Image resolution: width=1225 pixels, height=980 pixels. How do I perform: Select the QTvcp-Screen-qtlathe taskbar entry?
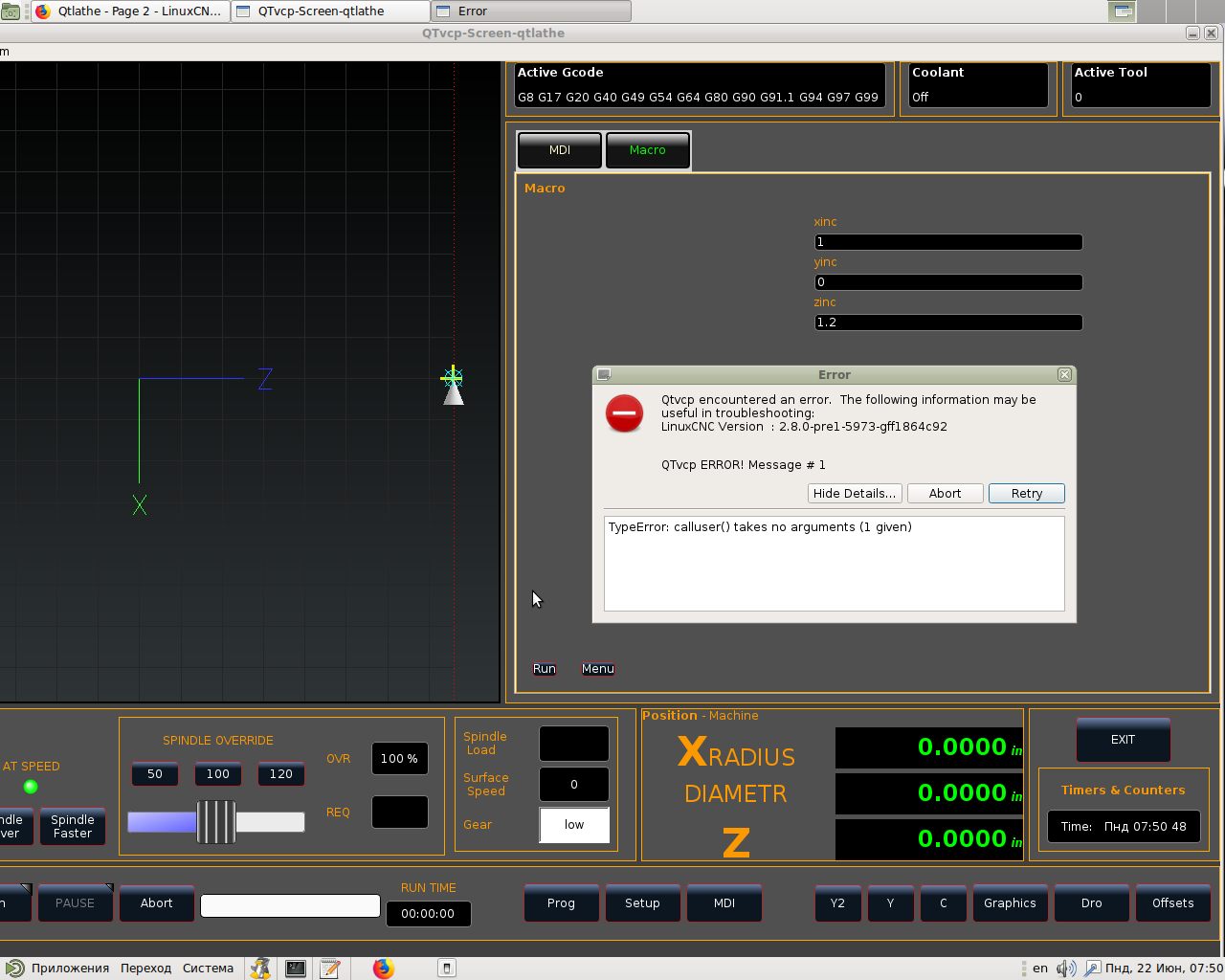(x=330, y=11)
